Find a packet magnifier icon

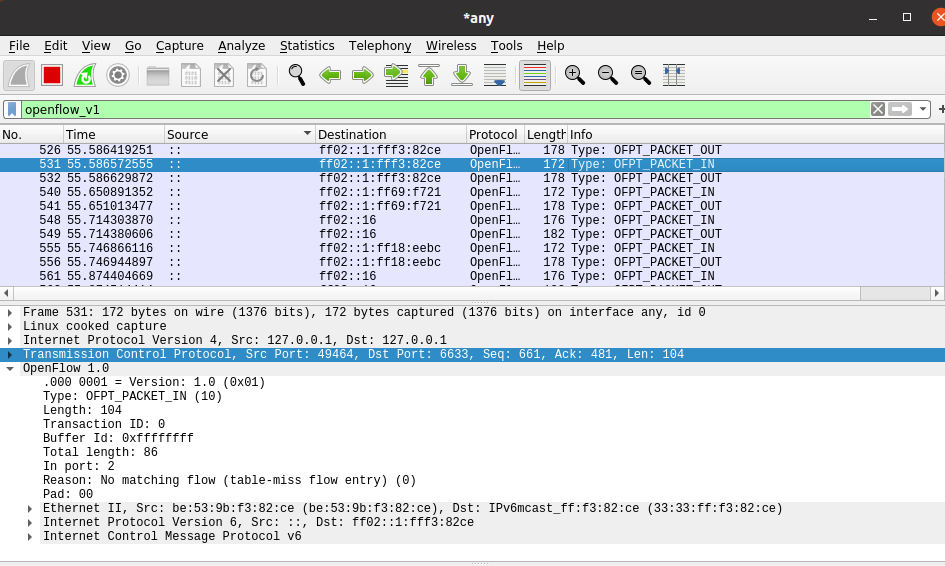point(297,75)
